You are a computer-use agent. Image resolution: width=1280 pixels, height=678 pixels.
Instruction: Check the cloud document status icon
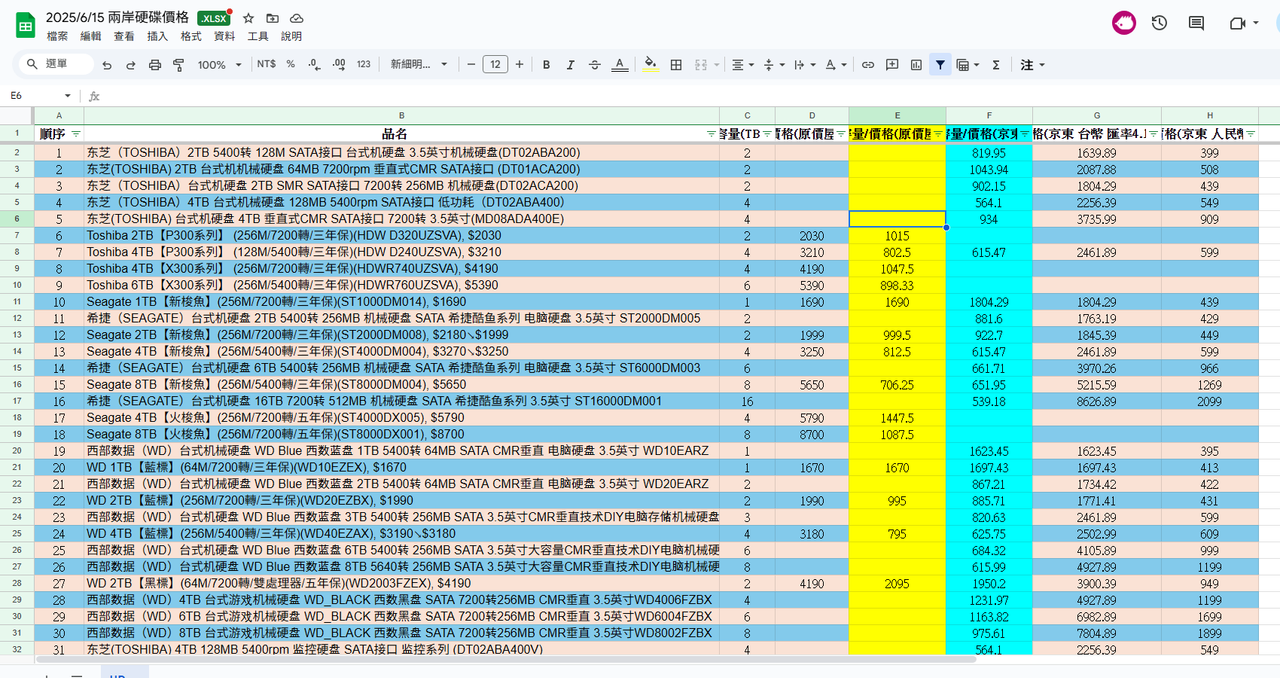tap(297, 18)
